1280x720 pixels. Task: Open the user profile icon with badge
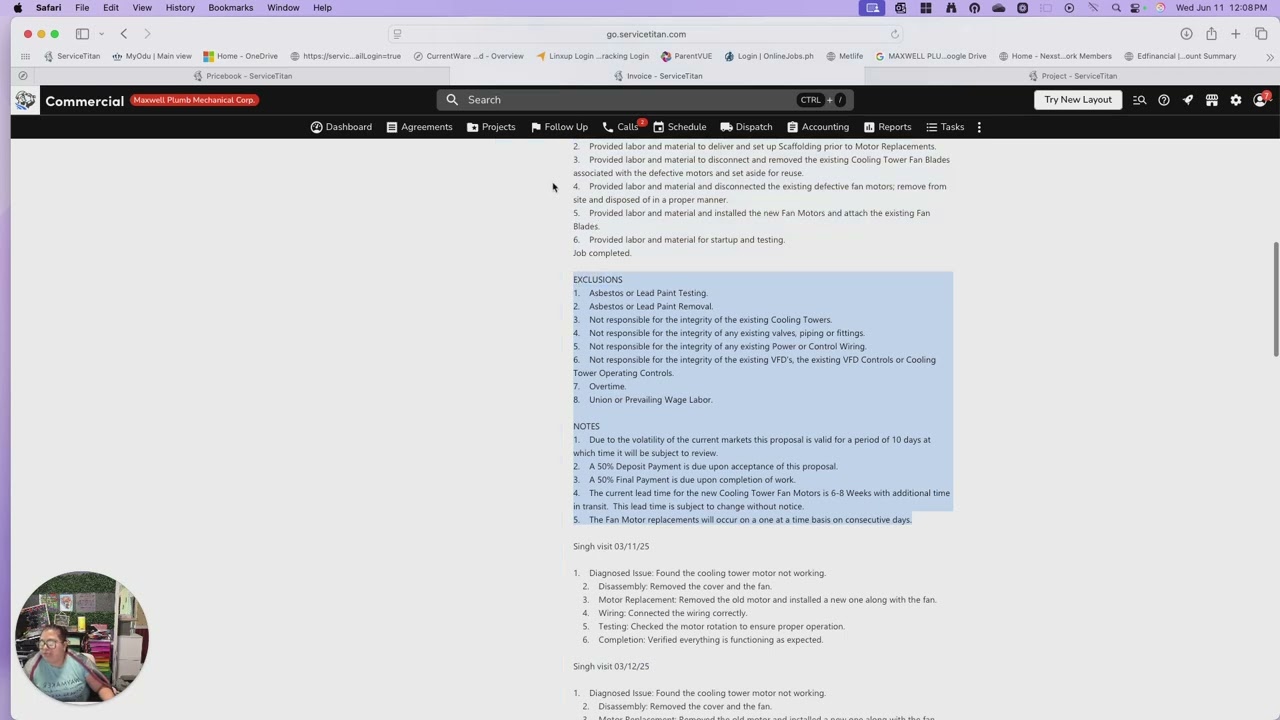coord(1261,99)
